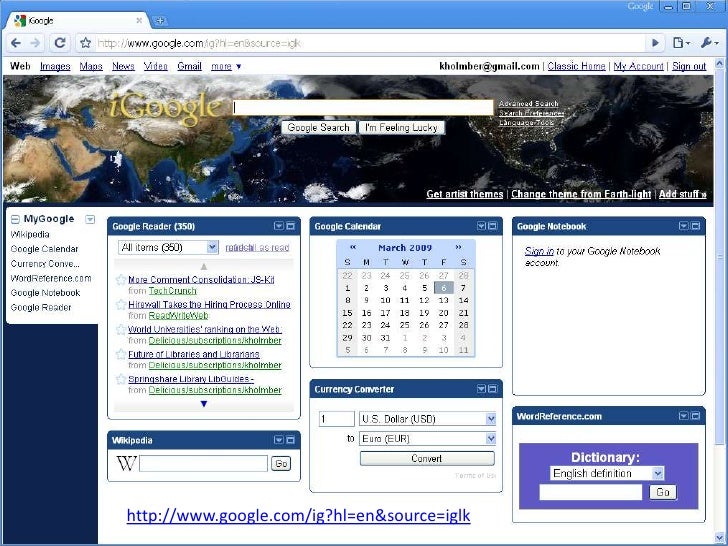The image size is (728, 546).
Task: Click the Wikipedia search field
Action: tap(203, 463)
